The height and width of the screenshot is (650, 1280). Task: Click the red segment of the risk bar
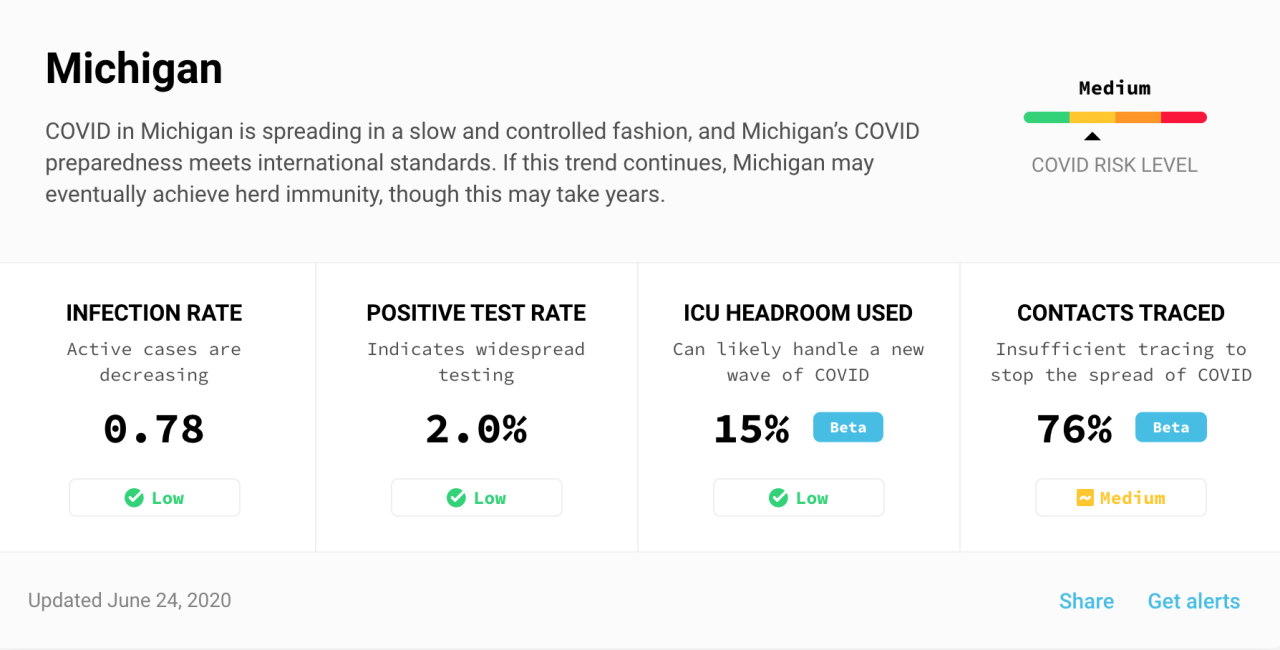[1184, 117]
